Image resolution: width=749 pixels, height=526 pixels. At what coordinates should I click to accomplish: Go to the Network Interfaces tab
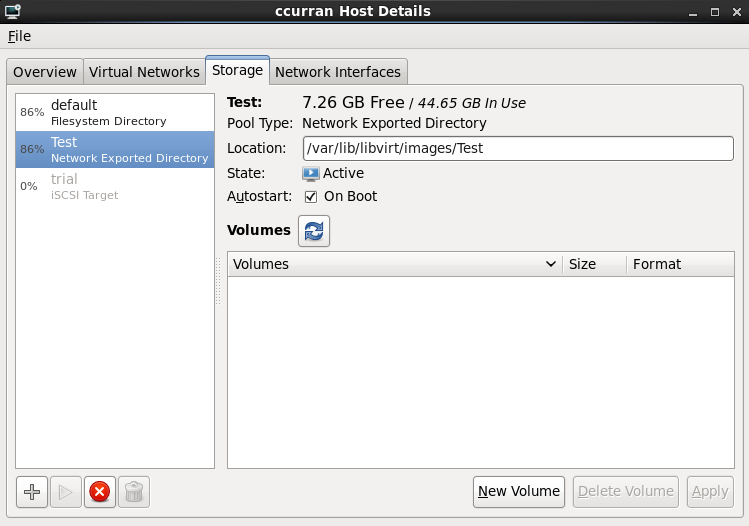338,72
